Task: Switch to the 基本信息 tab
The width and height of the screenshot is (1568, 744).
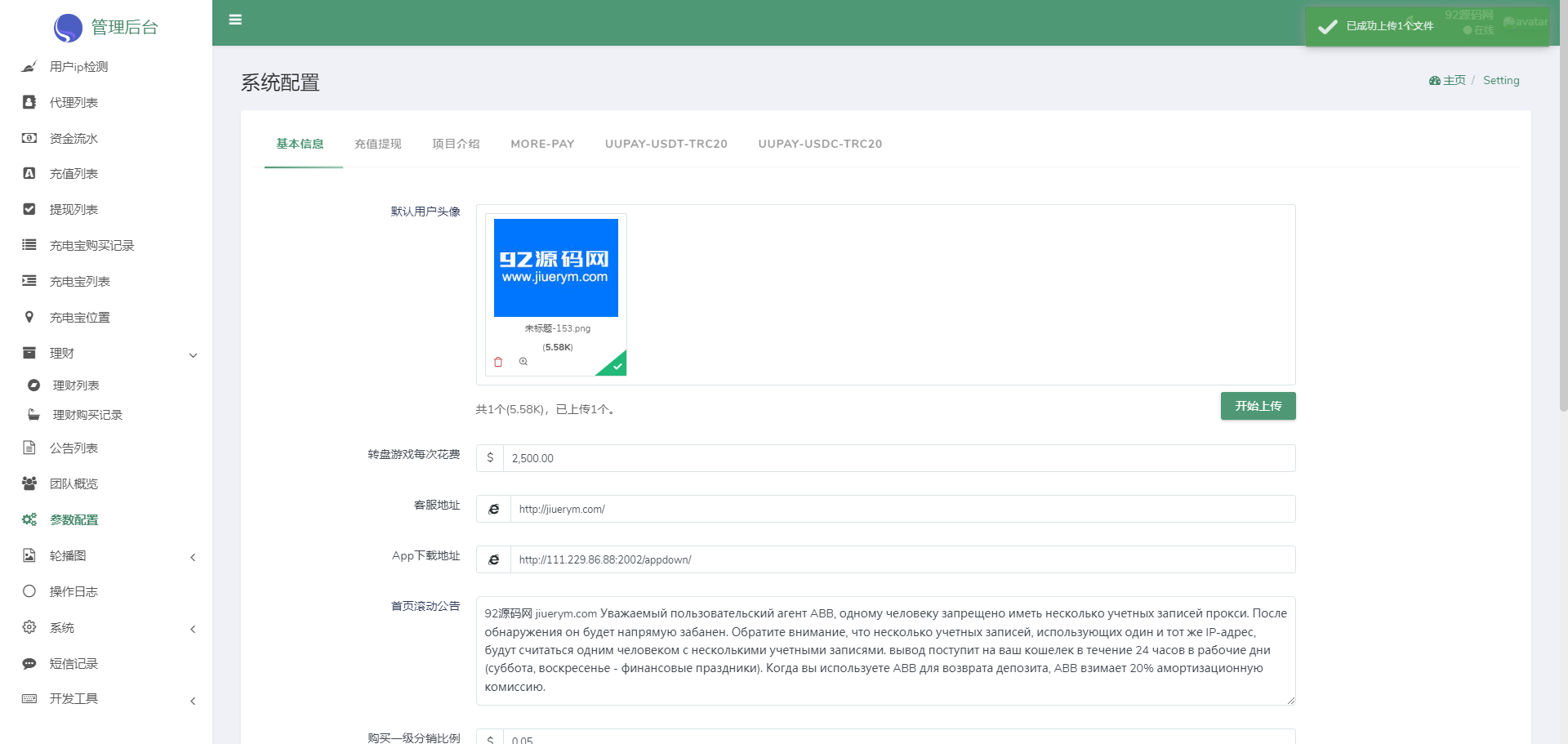Action: coord(300,144)
